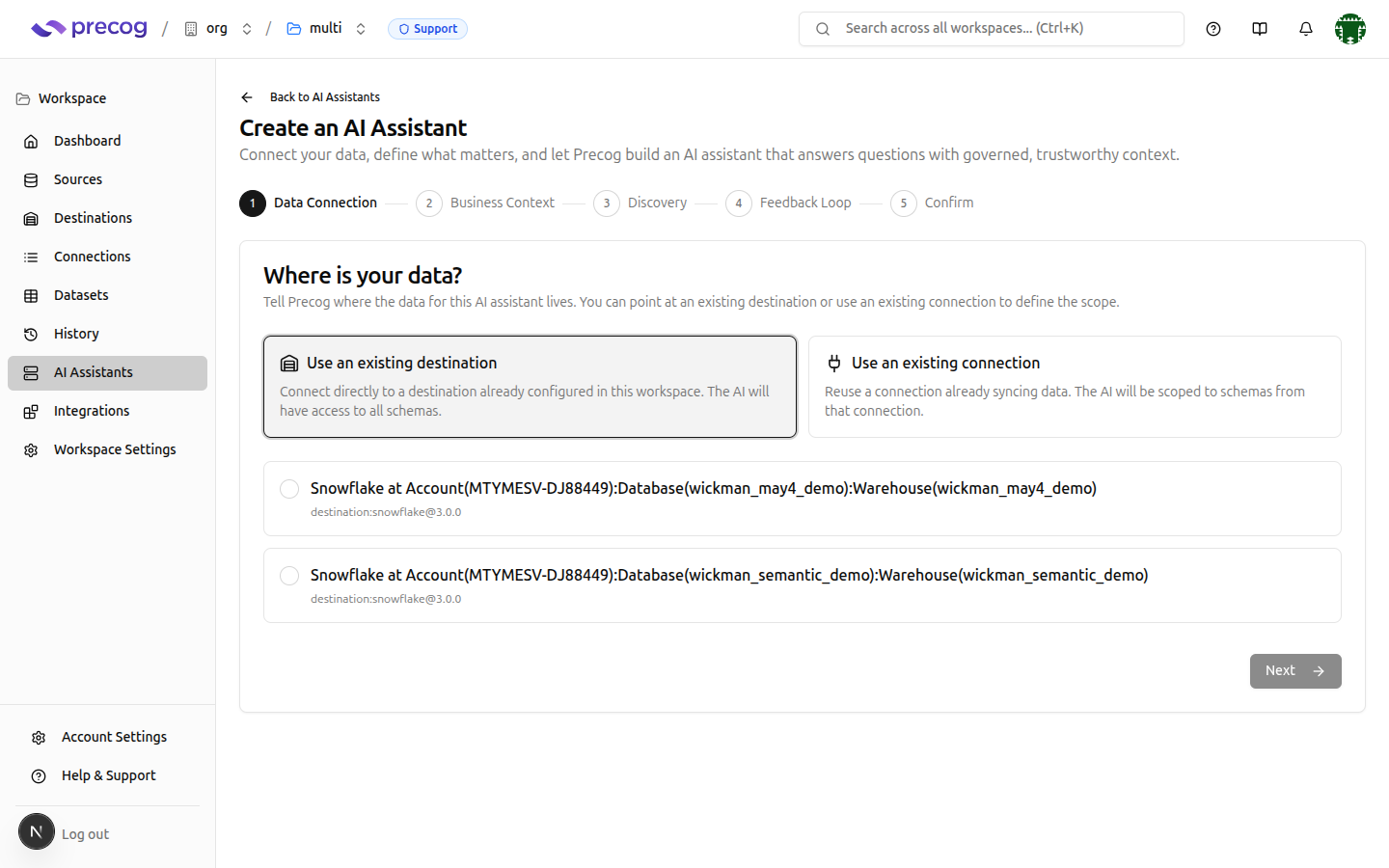The image size is (1389, 868).
Task: Click the Workspace folder icon in sidebar
Action: pos(23,98)
